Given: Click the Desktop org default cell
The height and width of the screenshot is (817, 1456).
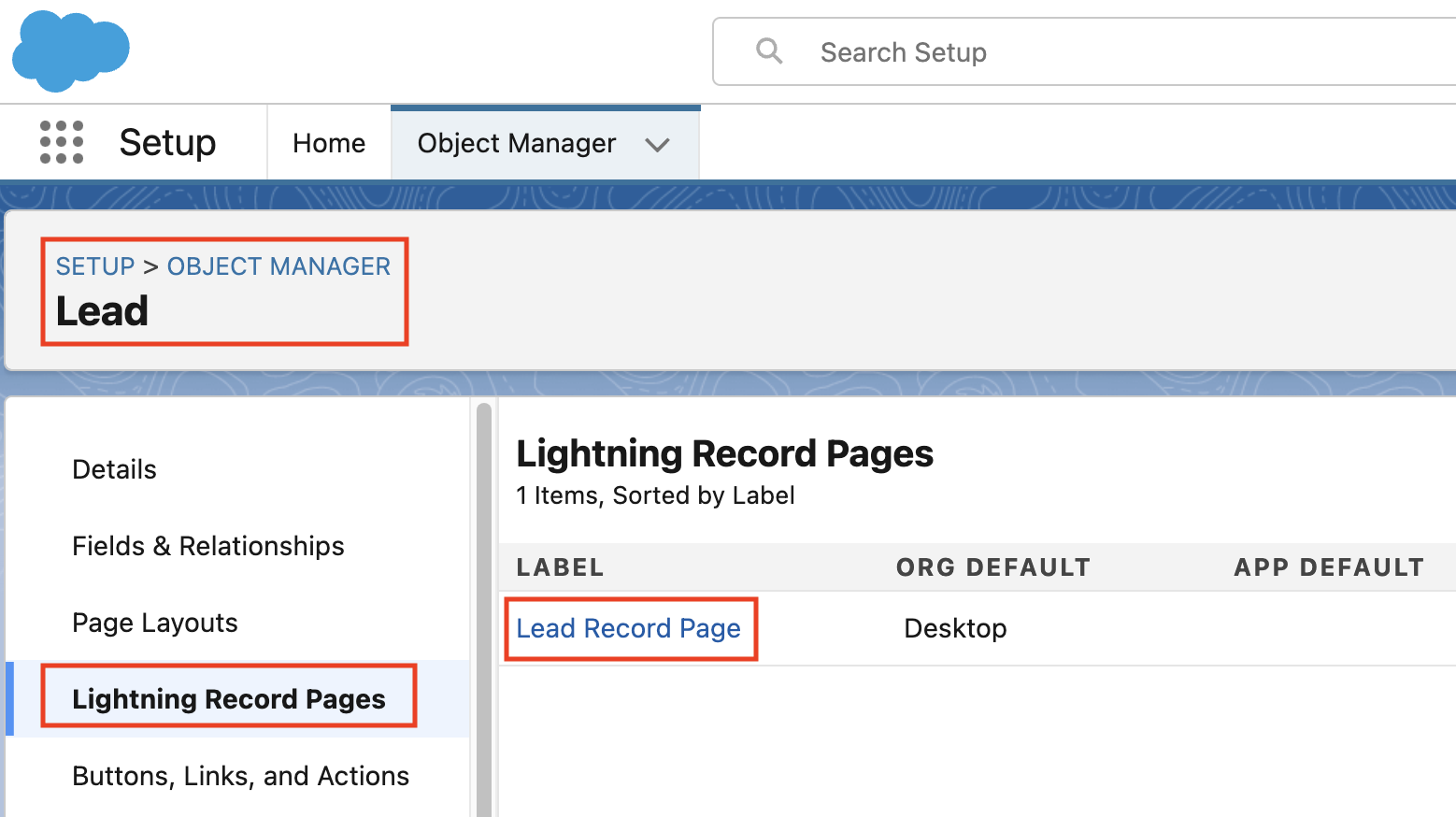Looking at the screenshot, I should (955, 628).
